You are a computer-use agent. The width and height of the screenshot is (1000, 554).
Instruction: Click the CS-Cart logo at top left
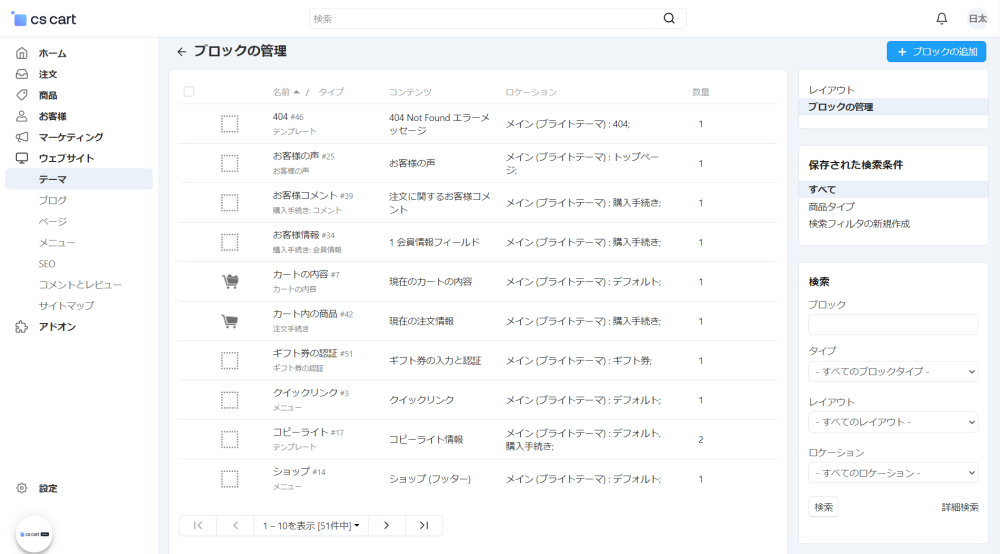(44, 19)
